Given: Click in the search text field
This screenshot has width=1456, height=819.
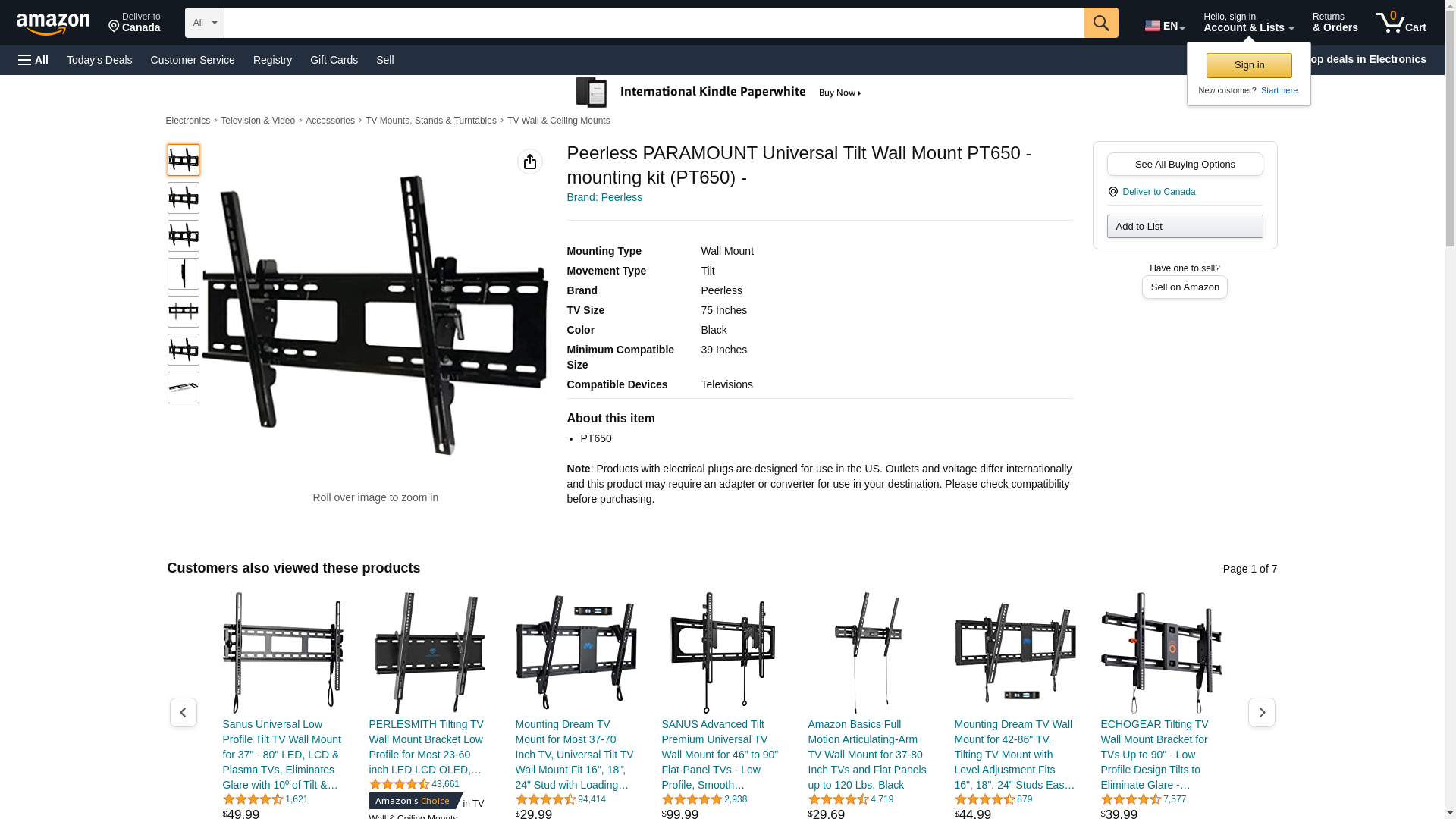Looking at the screenshot, I should pyautogui.click(x=654, y=23).
